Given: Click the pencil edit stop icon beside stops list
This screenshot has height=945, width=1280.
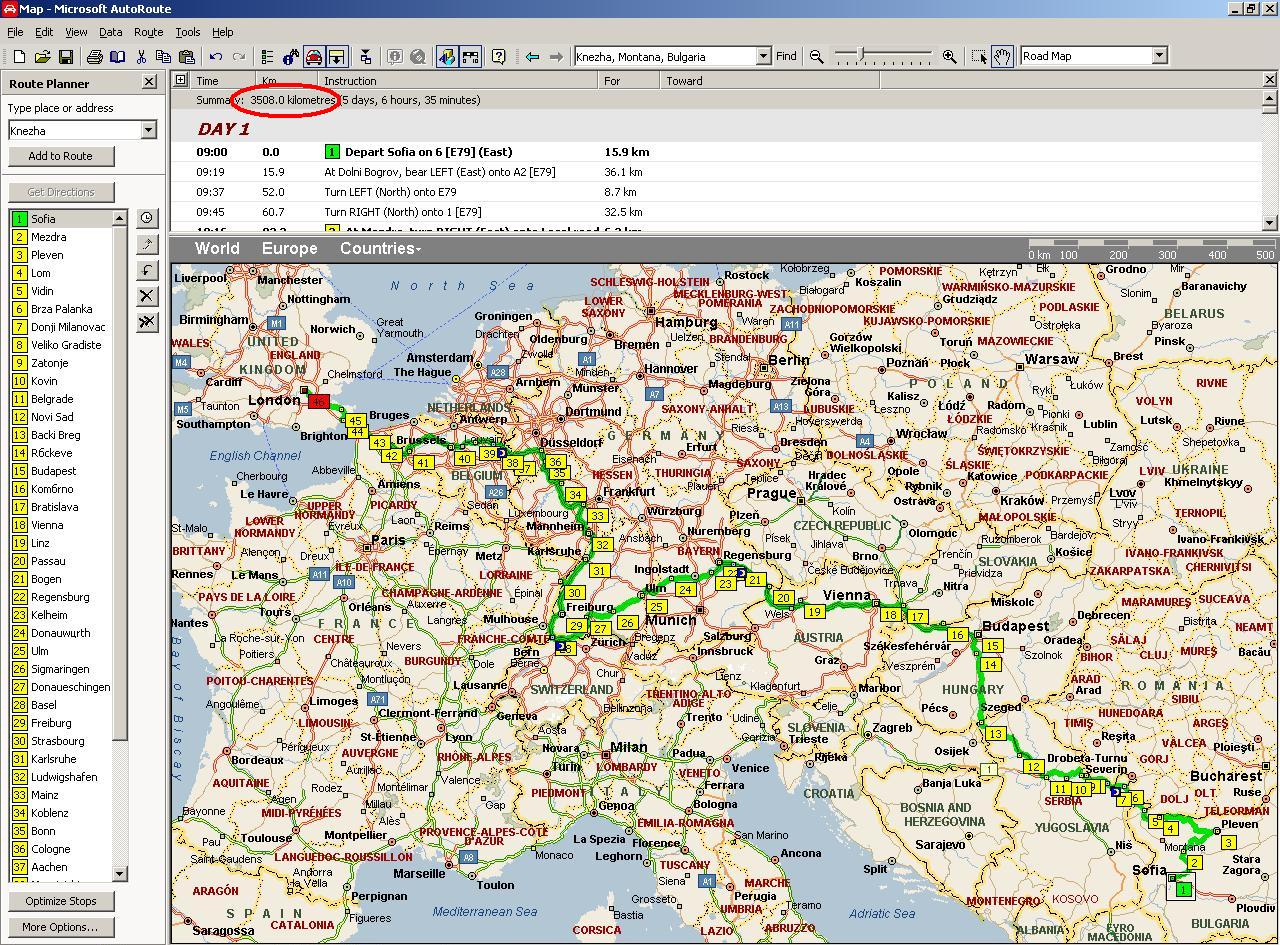Looking at the screenshot, I should pos(147,244).
